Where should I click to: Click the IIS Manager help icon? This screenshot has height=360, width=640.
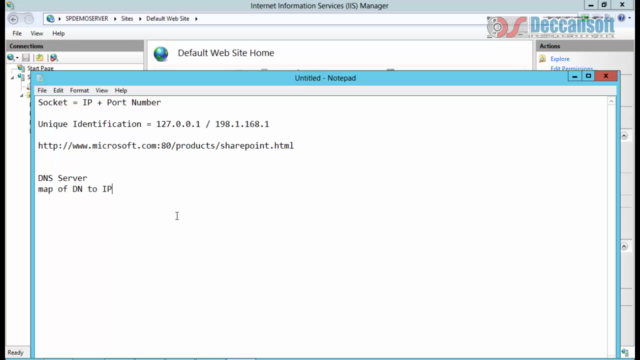click(621, 18)
